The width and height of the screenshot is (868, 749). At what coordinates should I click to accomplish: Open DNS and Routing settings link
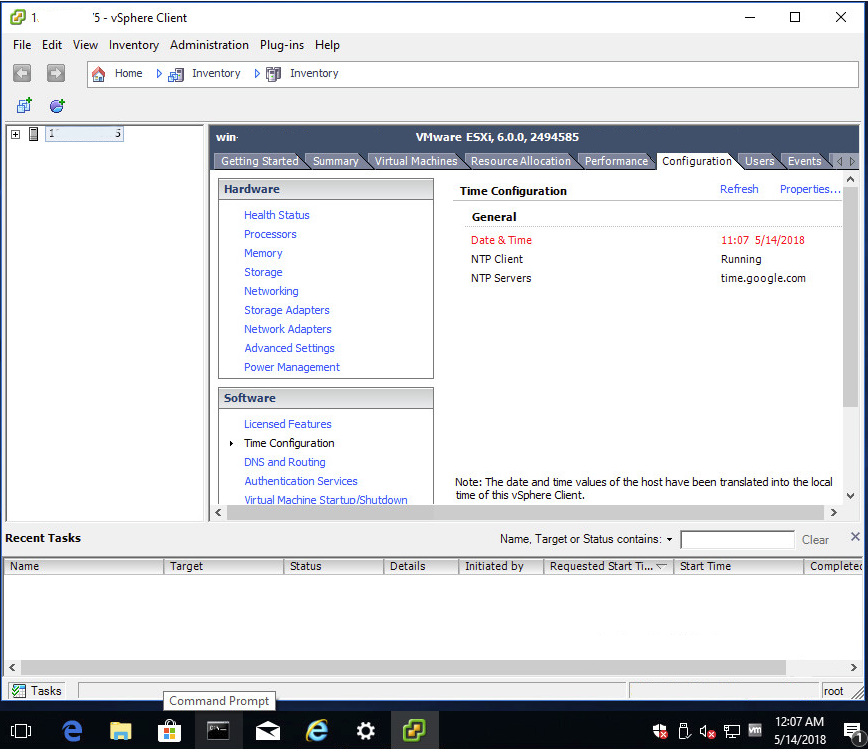[285, 462]
